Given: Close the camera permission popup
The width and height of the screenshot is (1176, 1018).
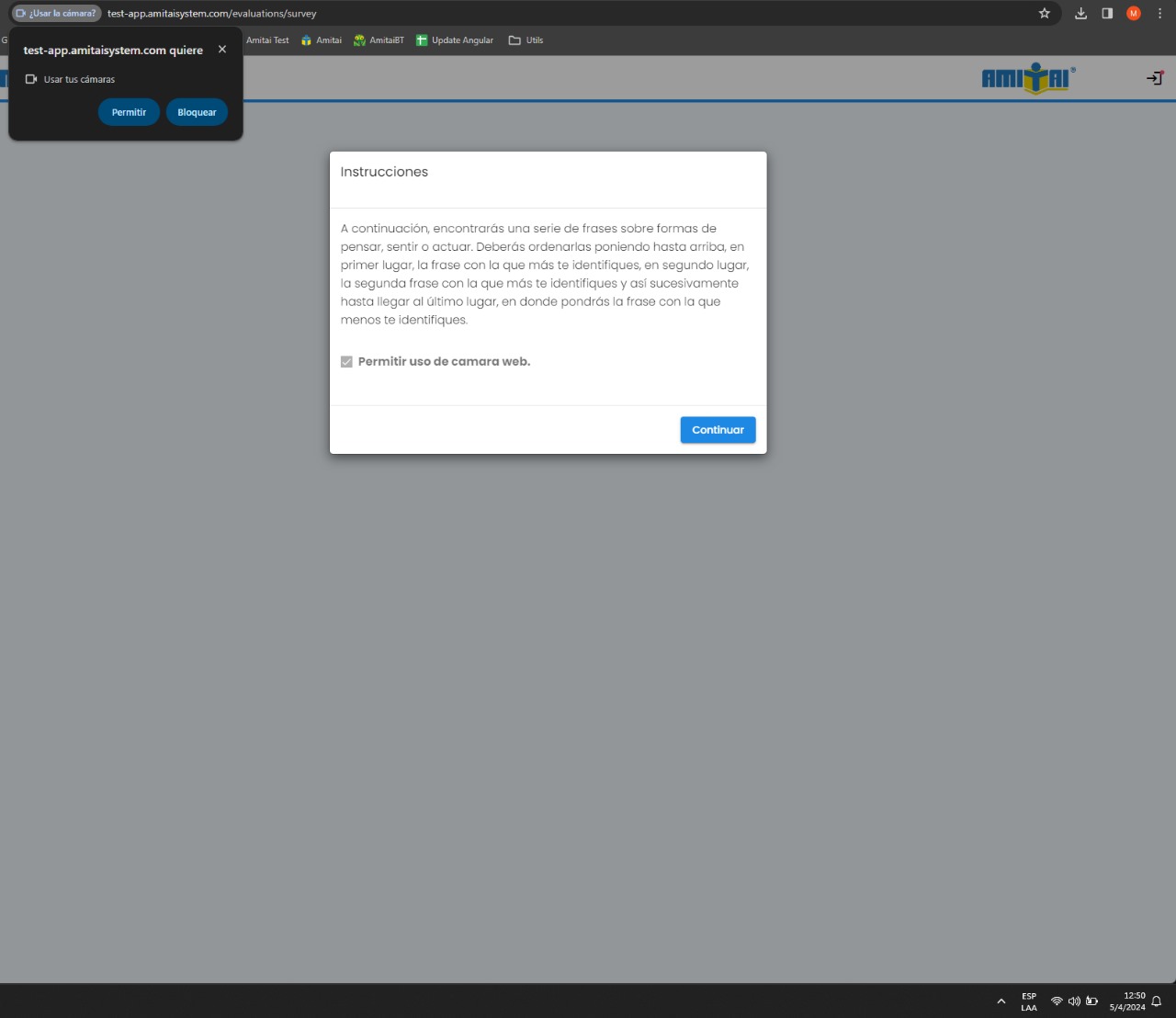Looking at the screenshot, I should click(x=222, y=50).
